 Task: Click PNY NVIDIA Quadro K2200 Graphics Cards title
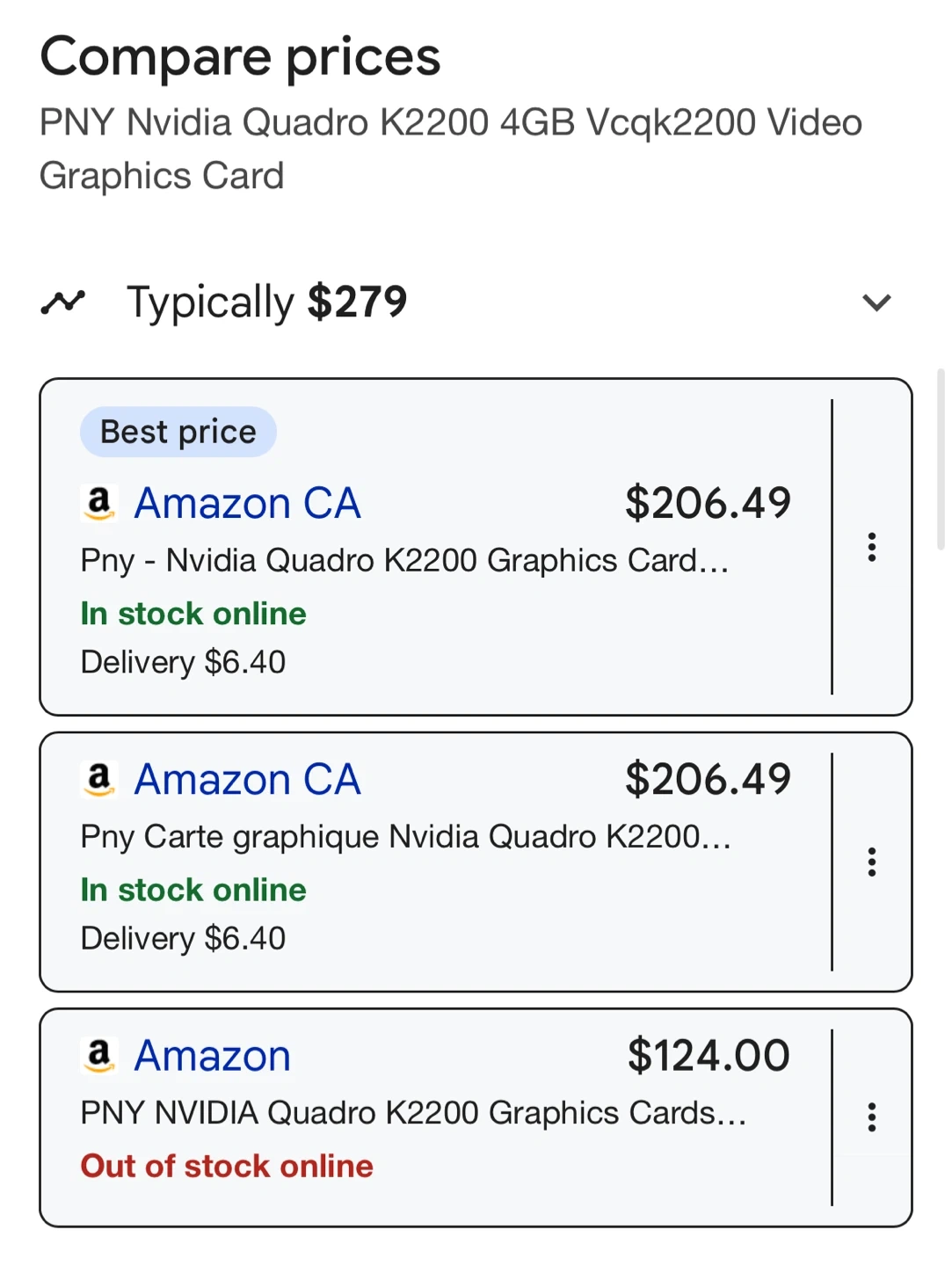(x=412, y=1112)
